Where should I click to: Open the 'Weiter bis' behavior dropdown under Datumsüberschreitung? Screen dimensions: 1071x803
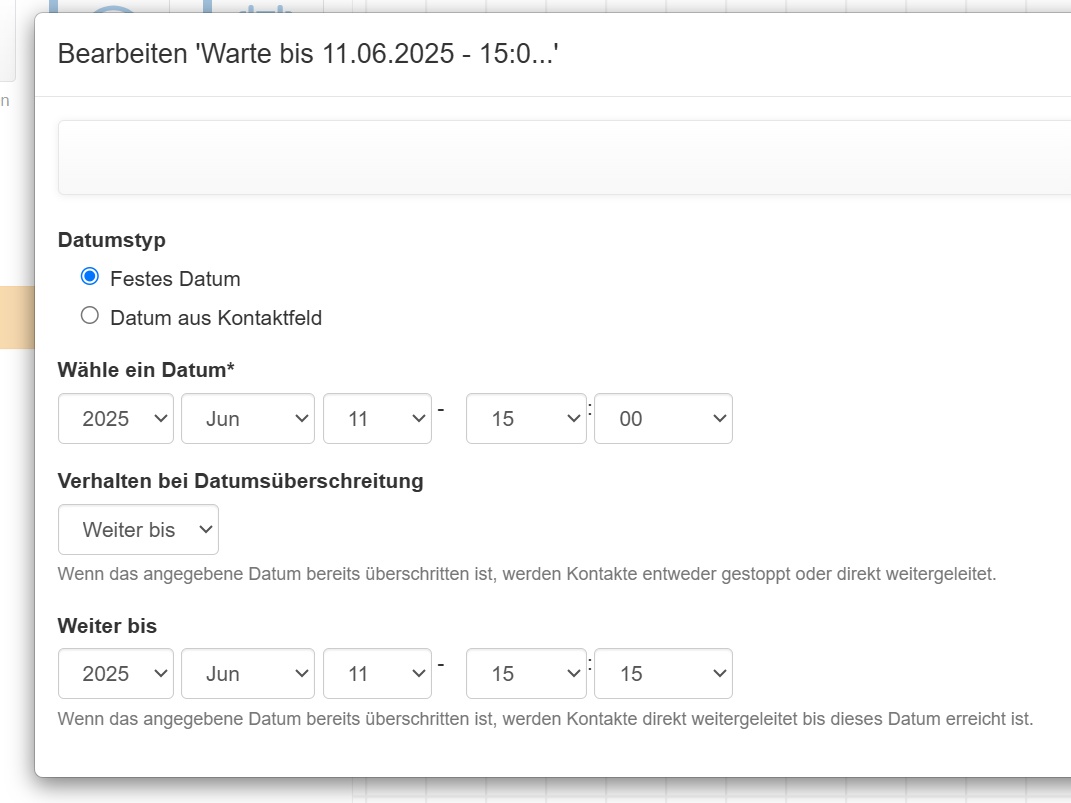pos(138,529)
